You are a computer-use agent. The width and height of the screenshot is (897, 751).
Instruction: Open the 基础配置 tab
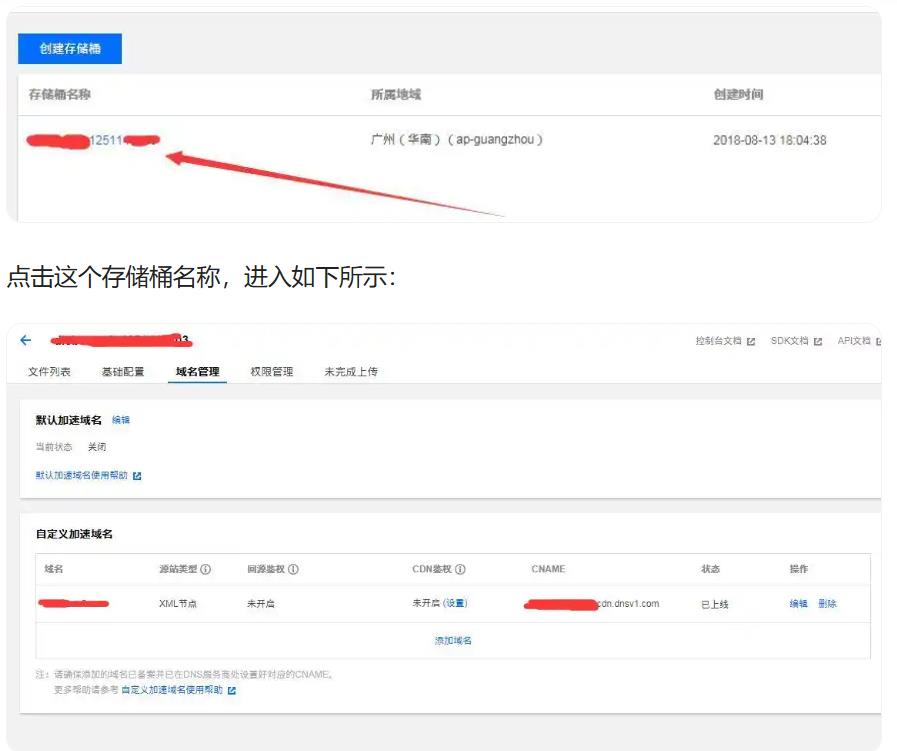[x=122, y=372]
